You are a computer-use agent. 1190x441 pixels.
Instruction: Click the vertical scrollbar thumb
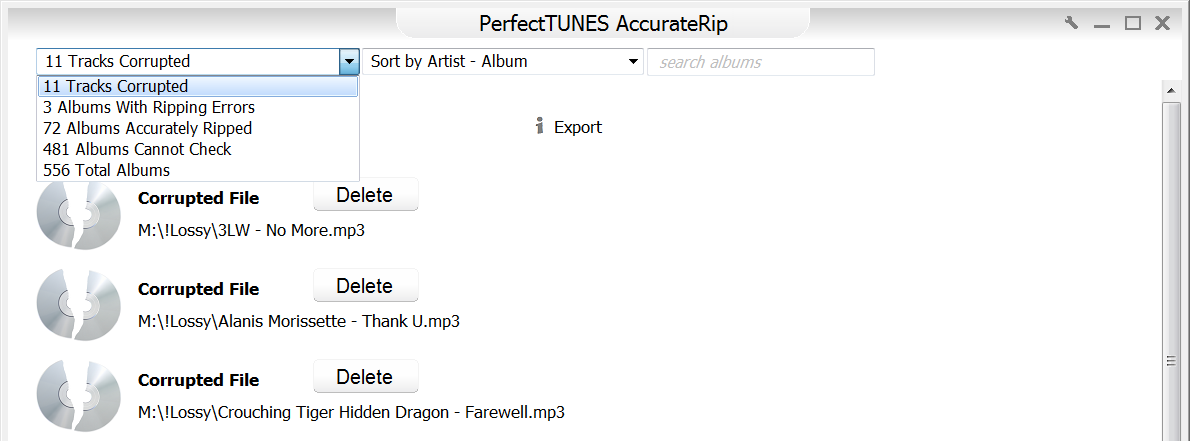tap(1168, 360)
